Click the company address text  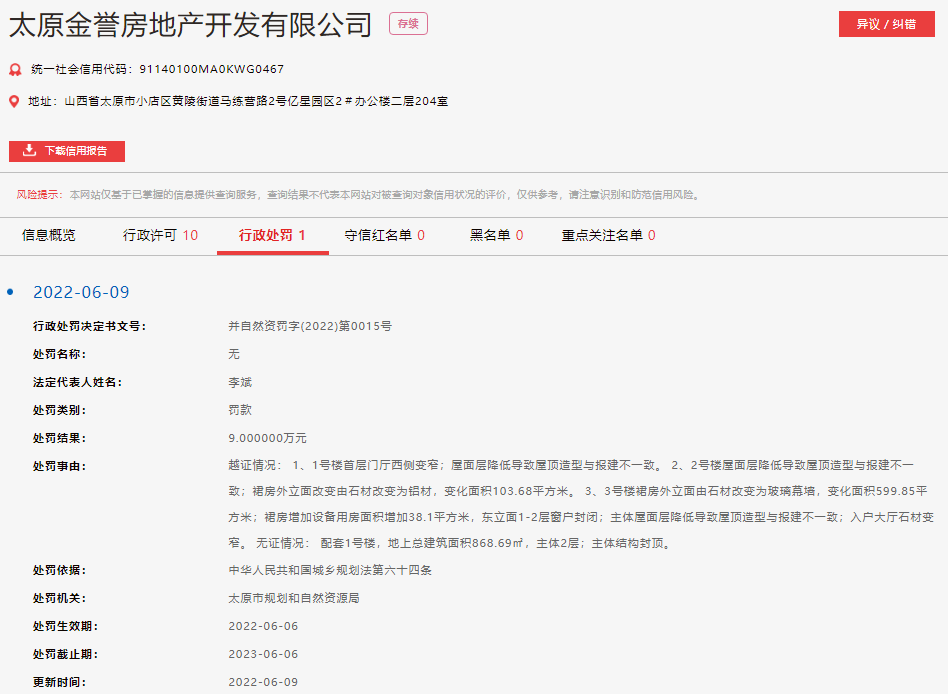point(256,102)
